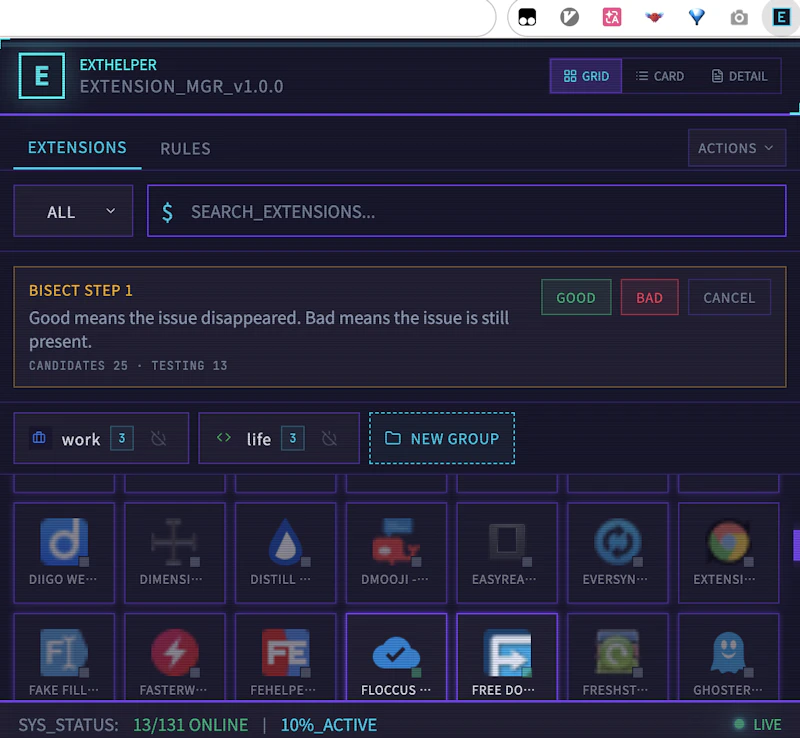
Task: Select the FreshStart extension tile
Action: coord(618,657)
